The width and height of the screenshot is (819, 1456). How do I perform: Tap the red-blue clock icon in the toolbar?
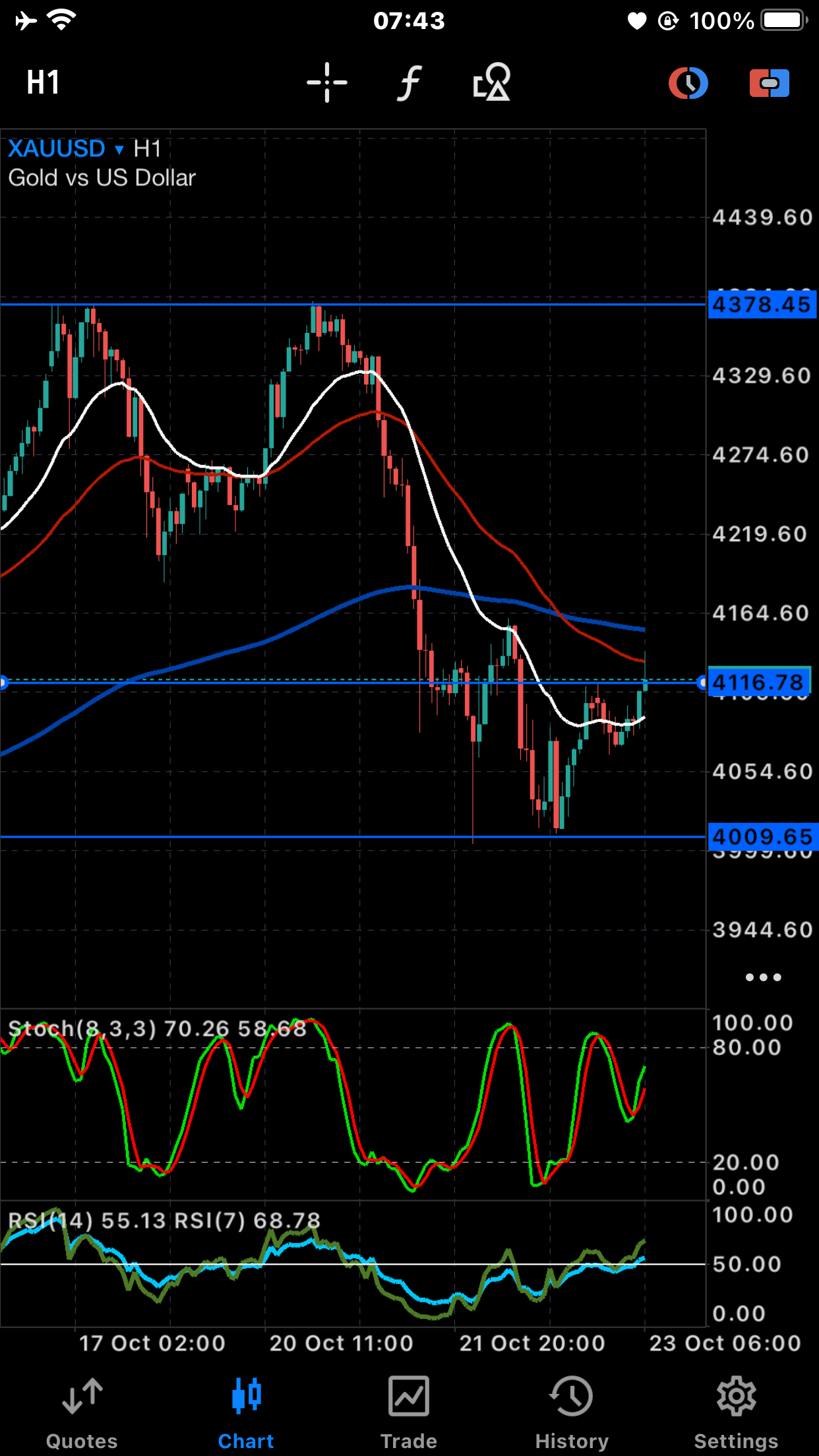(688, 83)
